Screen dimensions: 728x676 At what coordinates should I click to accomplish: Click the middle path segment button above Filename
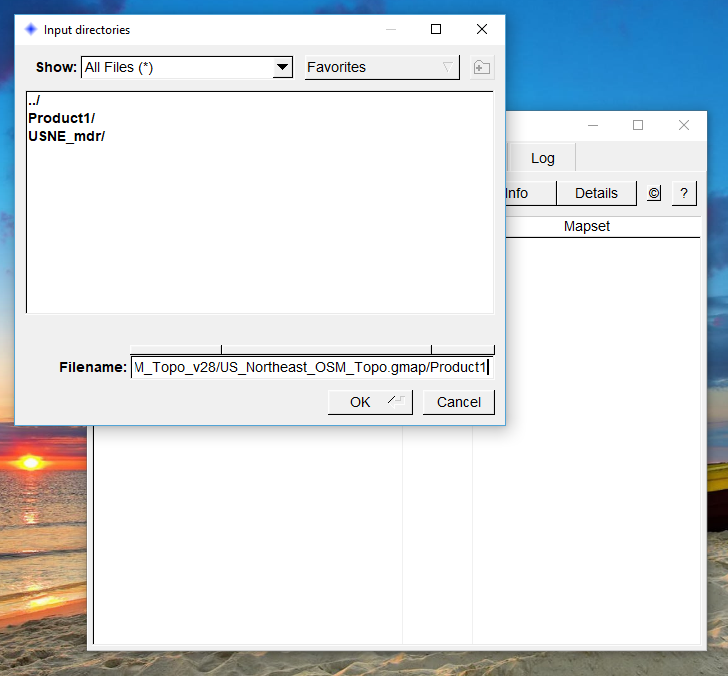tap(326, 350)
